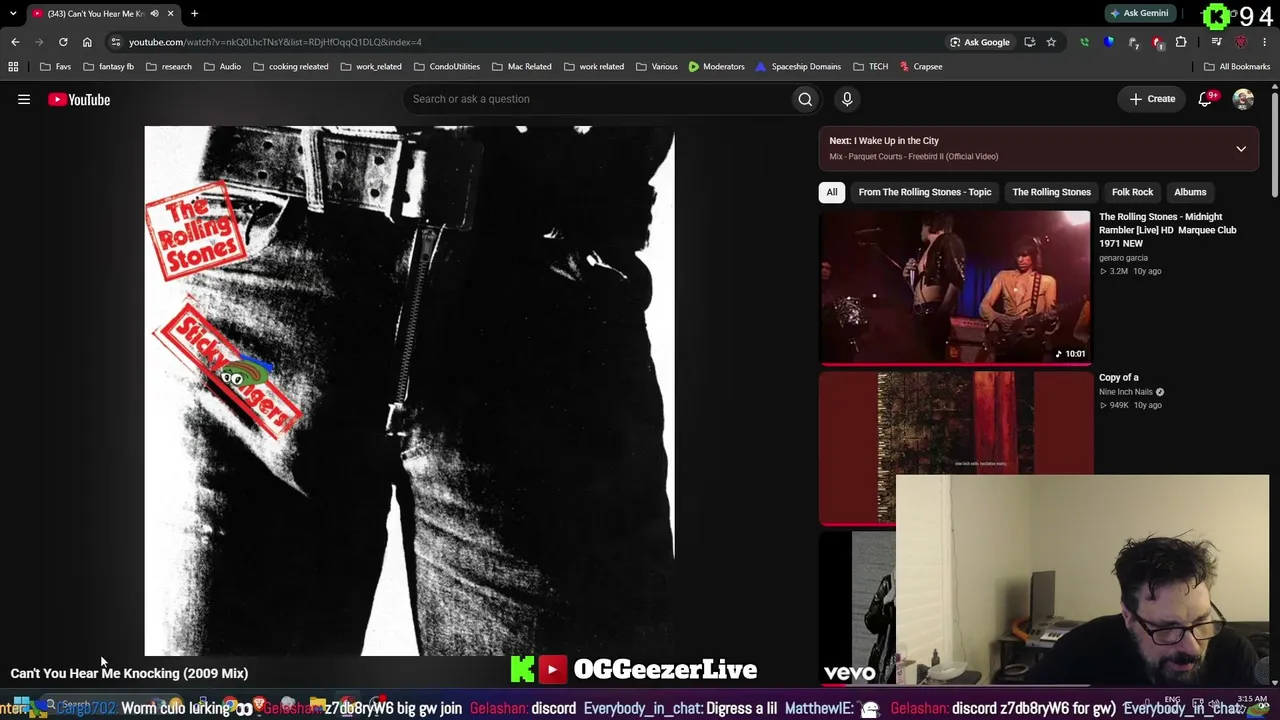This screenshot has height=720, width=1280.
Task: Open the blue shield extension
Action: coord(1108,42)
